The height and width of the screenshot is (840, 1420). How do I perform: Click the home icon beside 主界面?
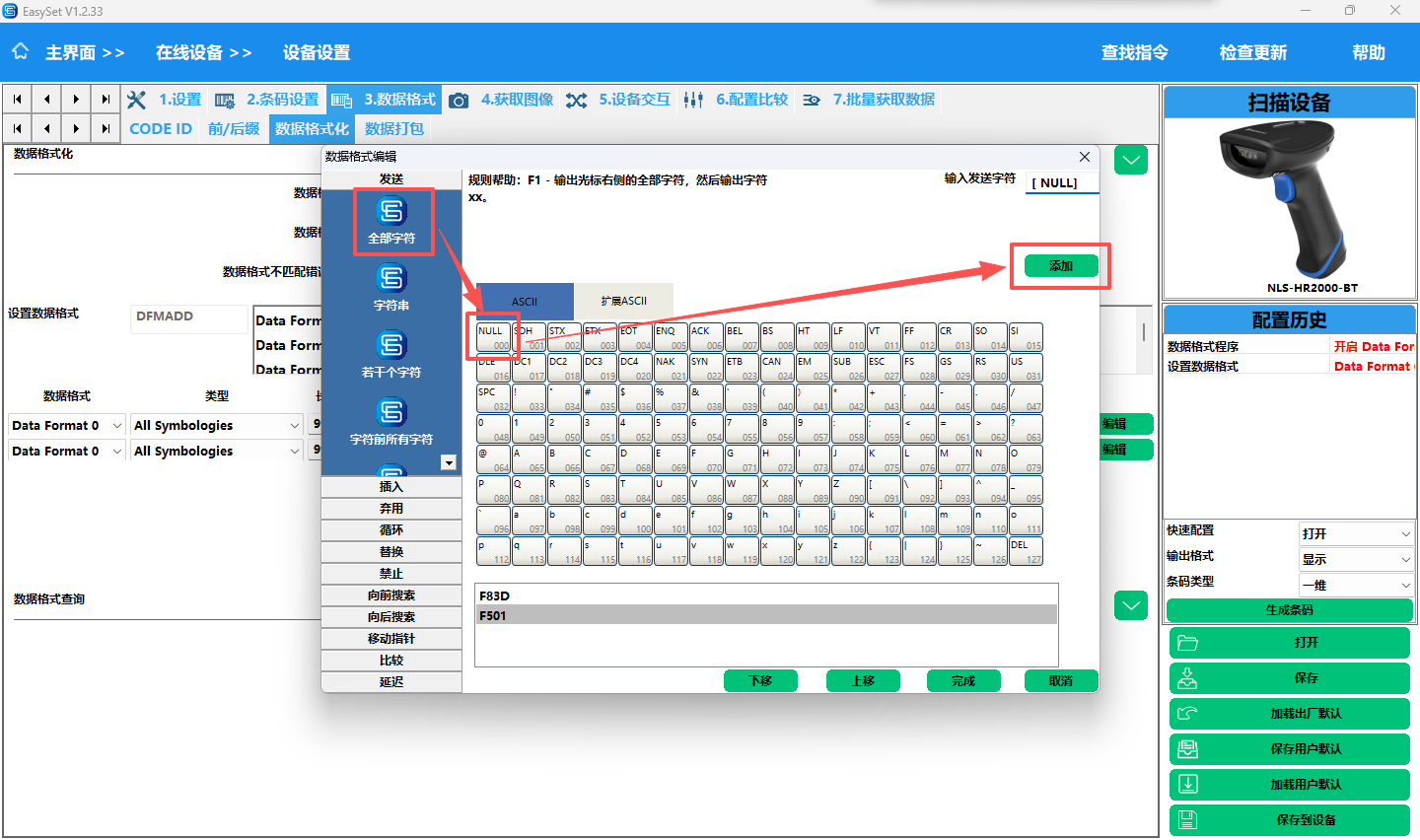click(x=21, y=52)
